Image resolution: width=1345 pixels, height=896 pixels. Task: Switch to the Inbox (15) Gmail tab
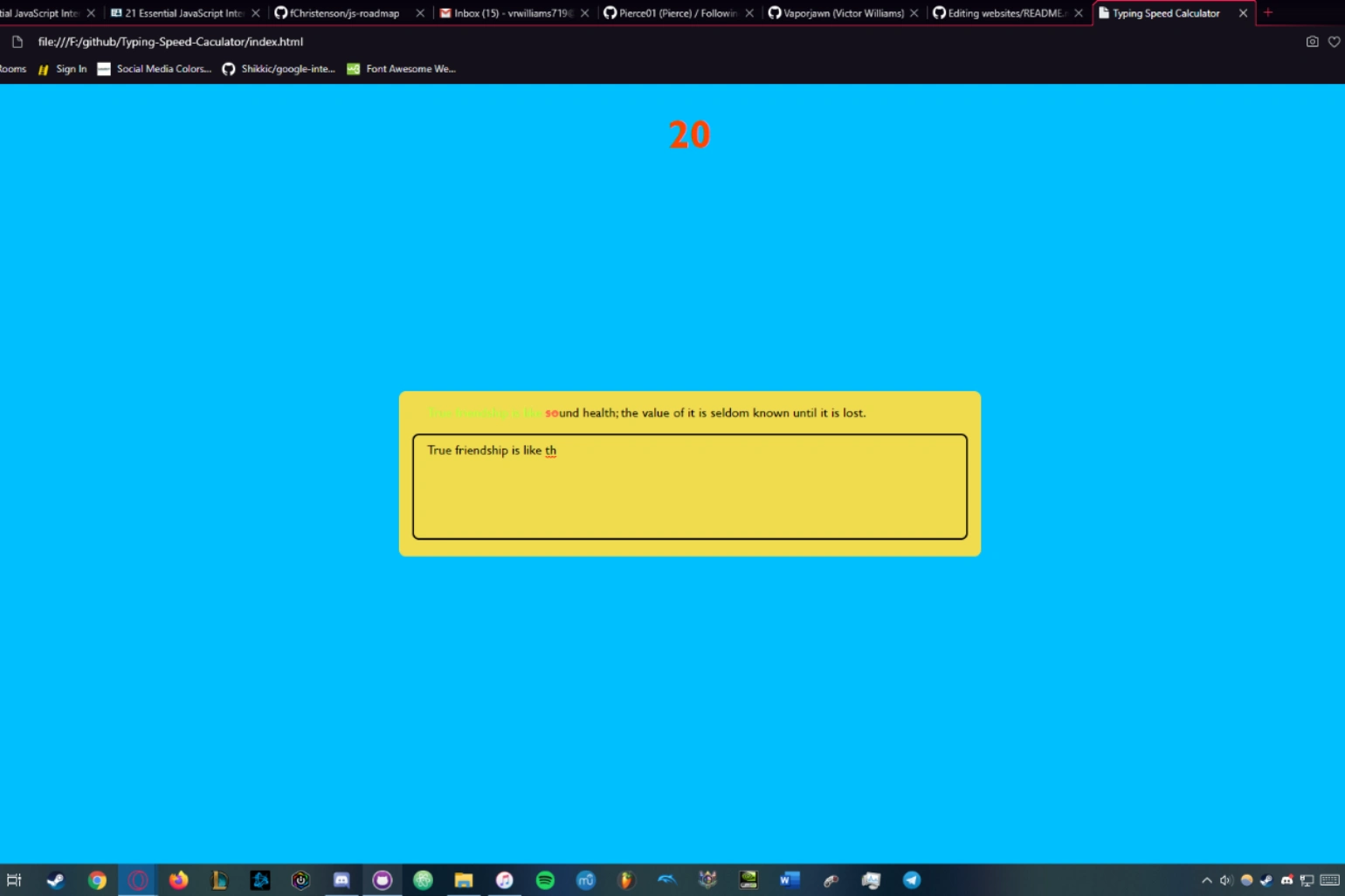pyautogui.click(x=505, y=13)
